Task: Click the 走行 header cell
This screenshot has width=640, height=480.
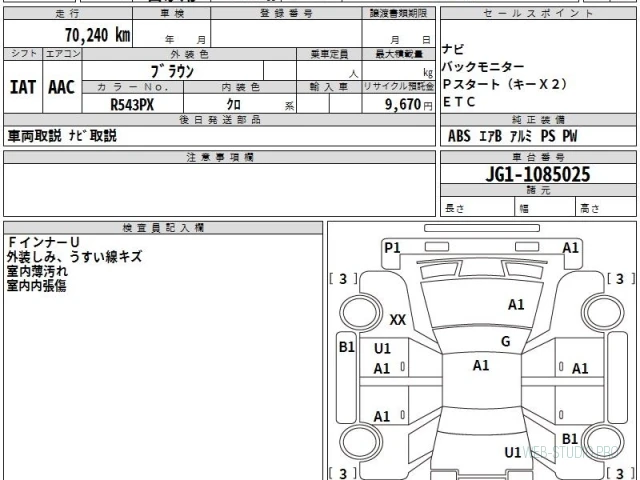Action: [x=68, y=13]
